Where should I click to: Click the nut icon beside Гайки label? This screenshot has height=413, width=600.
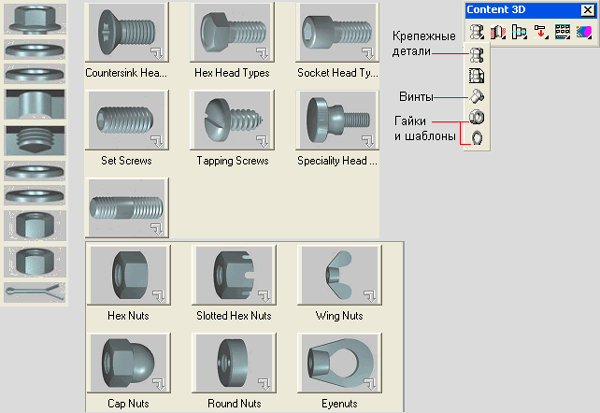click(478, 118)
